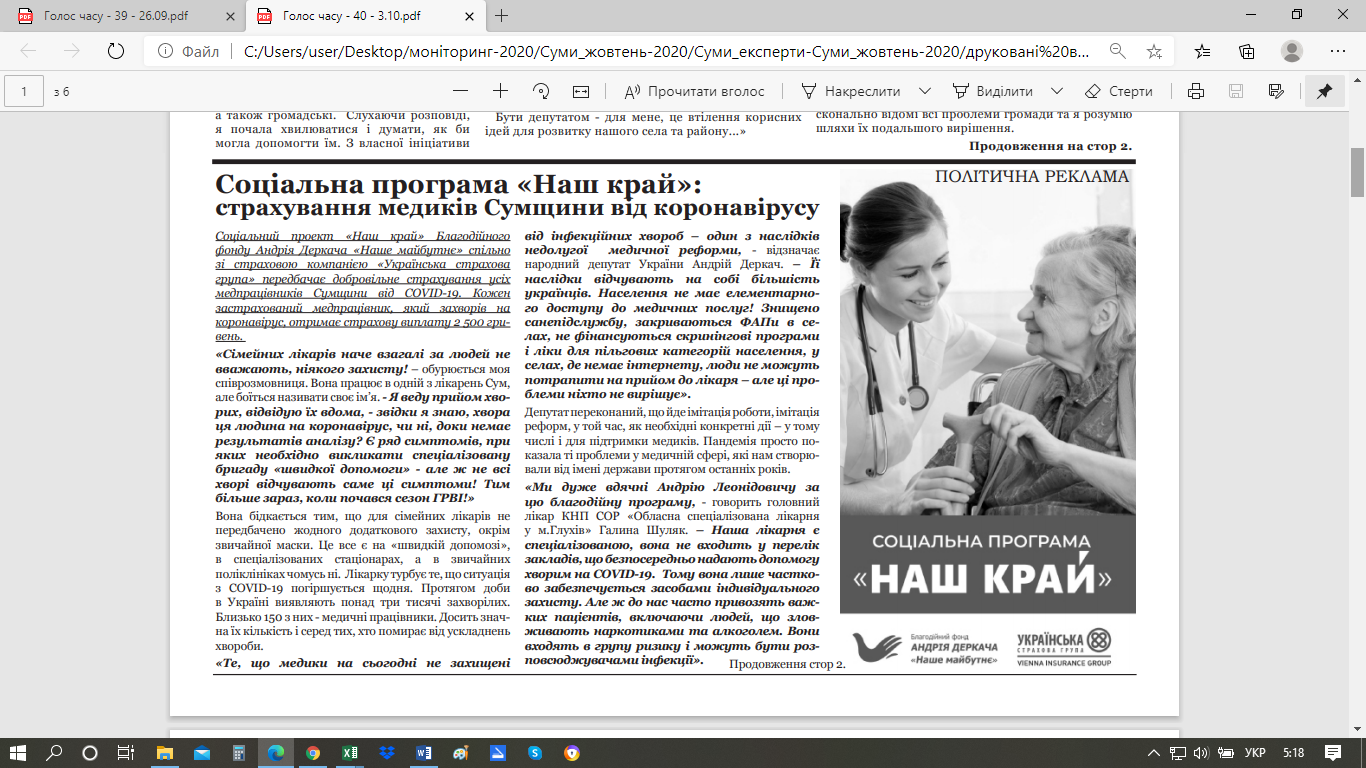Open the Windows Start menu
This screenshot has width=1366, height=768.
[x=20, y=752]
